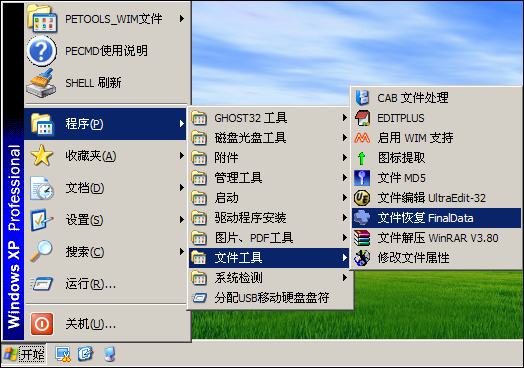This screenshot has width=524, height=368.
Task: Open the 附件 submenu
Action: click(x=269, y=158)
